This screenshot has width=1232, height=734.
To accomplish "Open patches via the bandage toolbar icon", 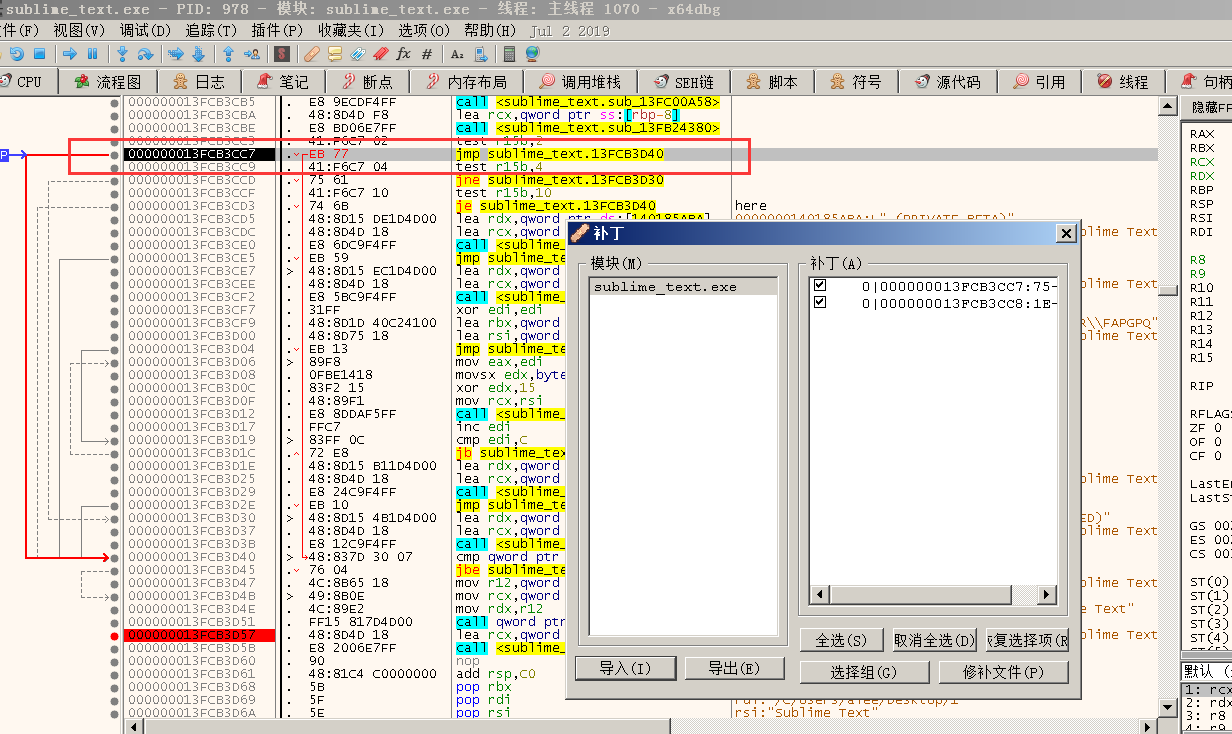I will click(312, 54).
